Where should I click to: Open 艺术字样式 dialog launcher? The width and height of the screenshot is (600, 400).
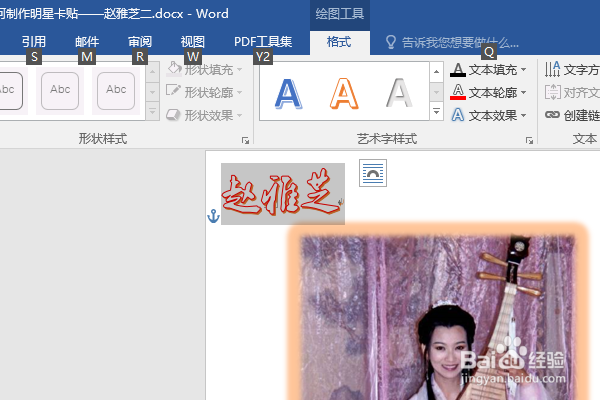tap(529, 140)
